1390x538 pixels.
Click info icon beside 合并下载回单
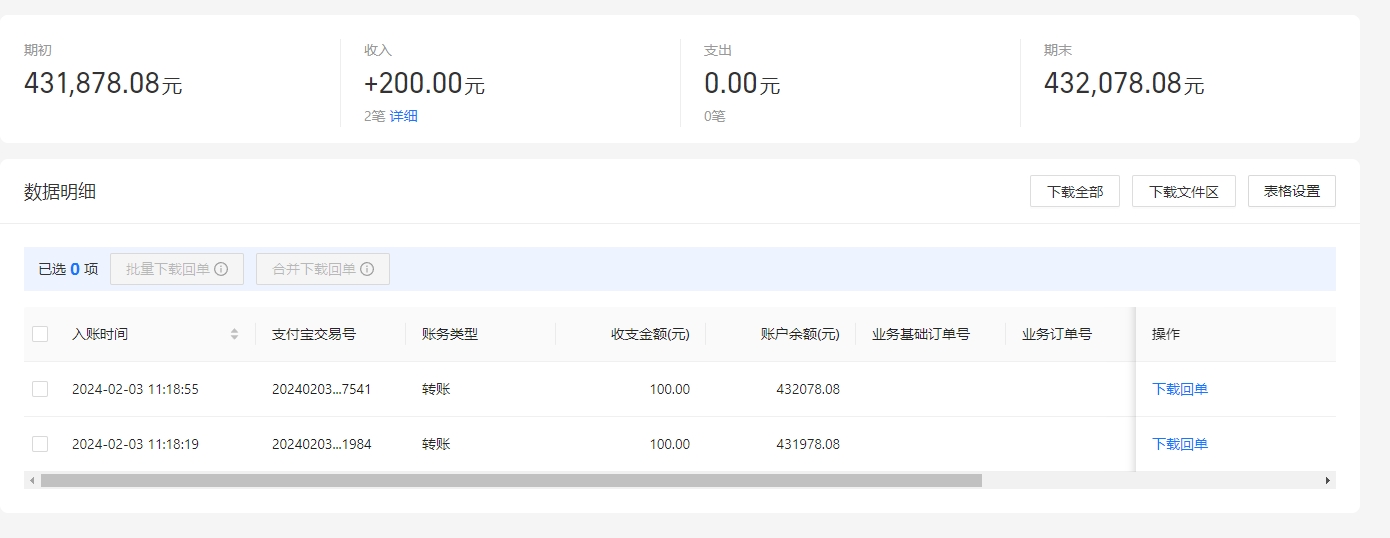[367, 269]
